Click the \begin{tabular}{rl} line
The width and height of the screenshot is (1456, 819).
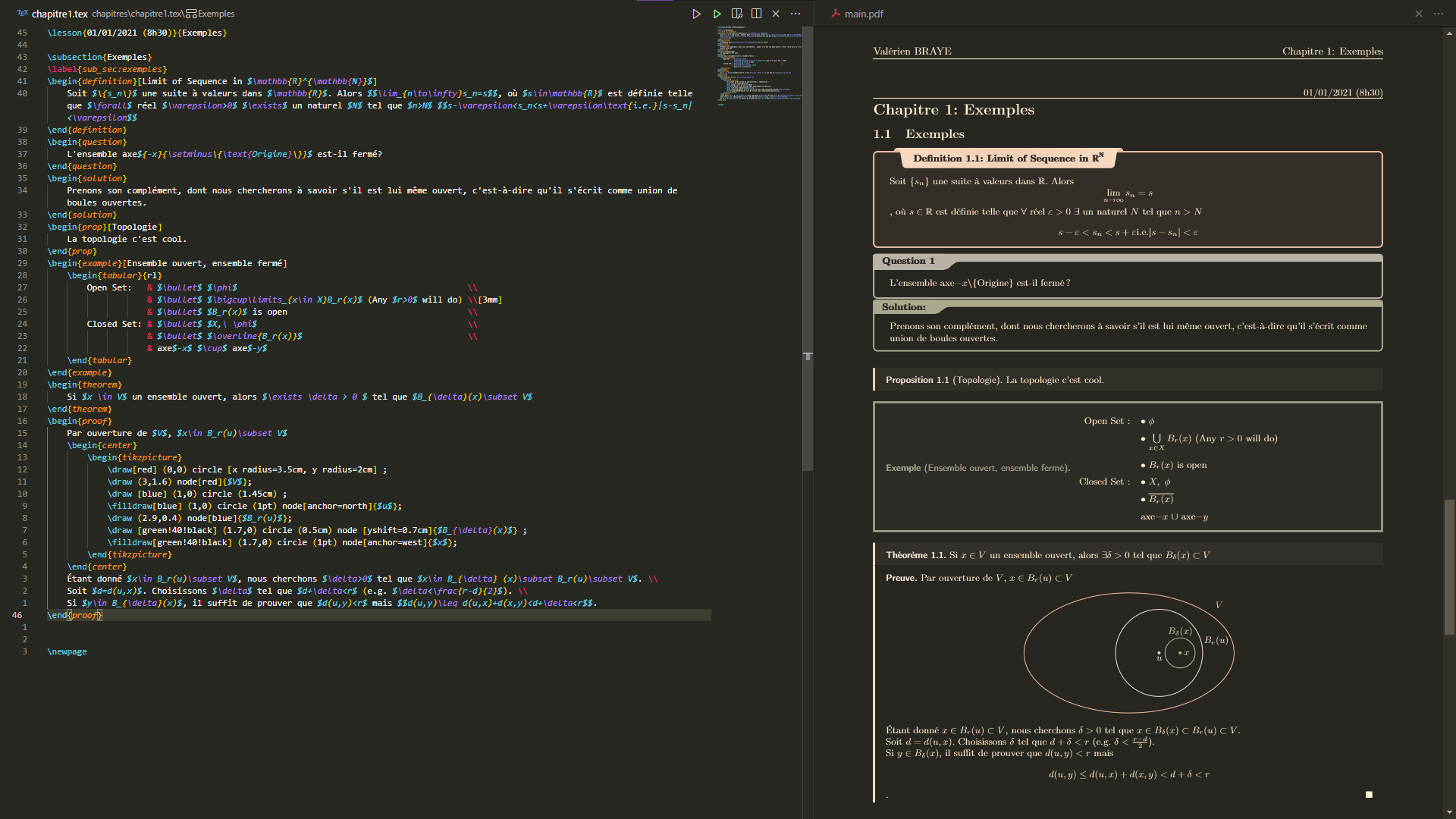point(115,275)
